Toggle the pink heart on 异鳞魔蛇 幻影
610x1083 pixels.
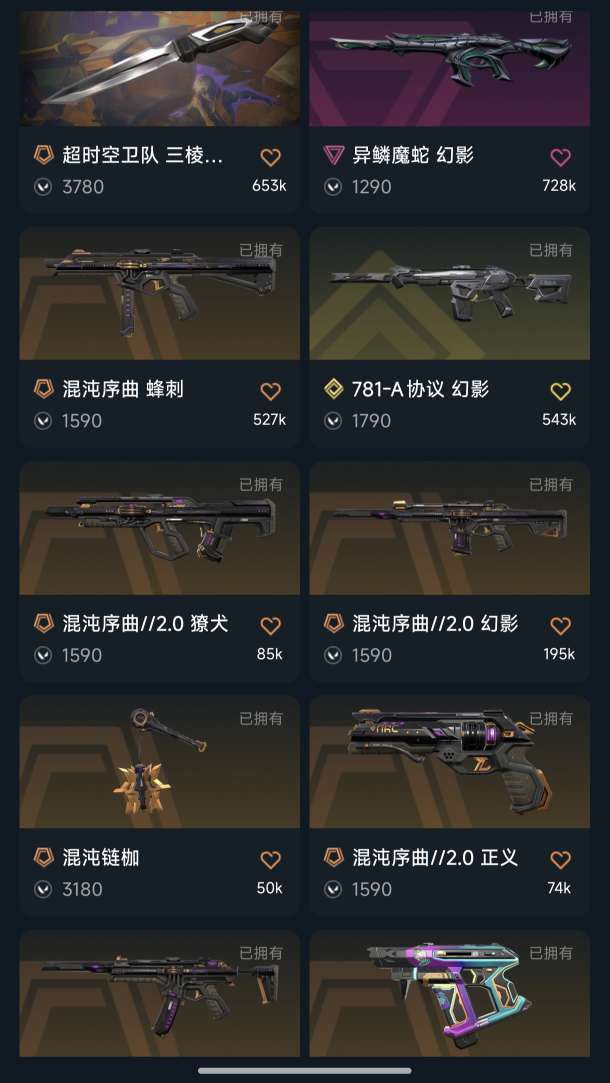(560, 157)
